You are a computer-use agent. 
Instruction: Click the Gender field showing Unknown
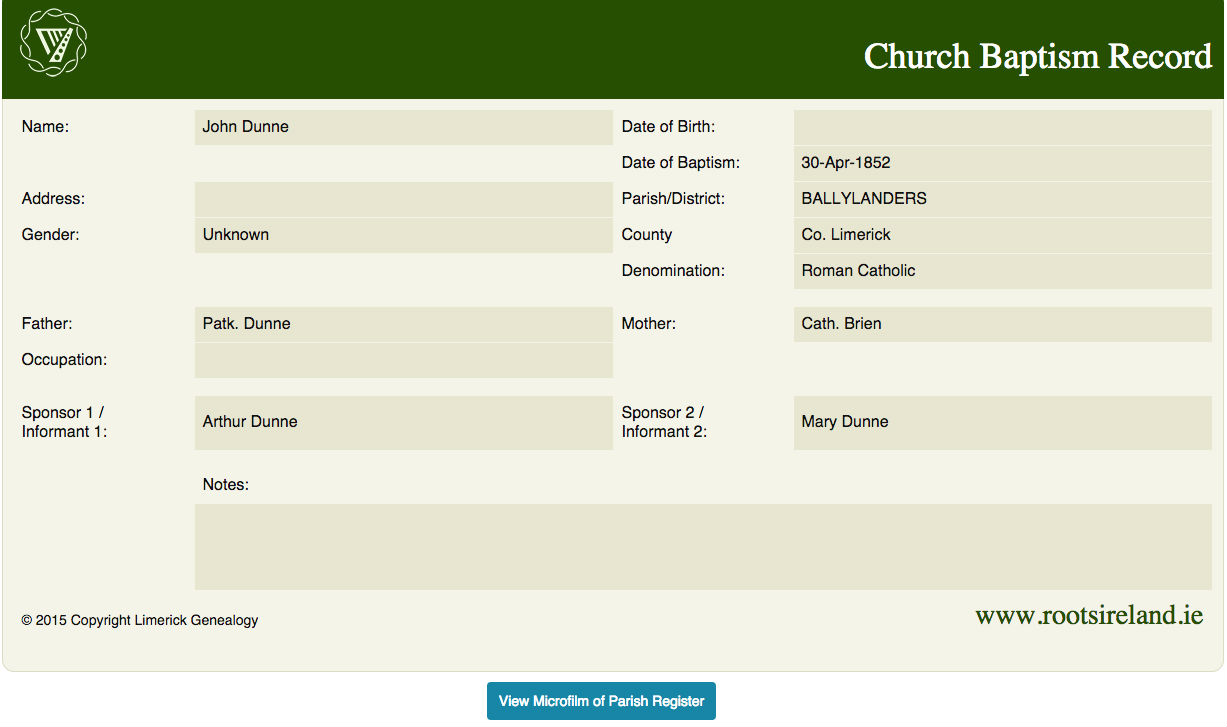point(403,235)
